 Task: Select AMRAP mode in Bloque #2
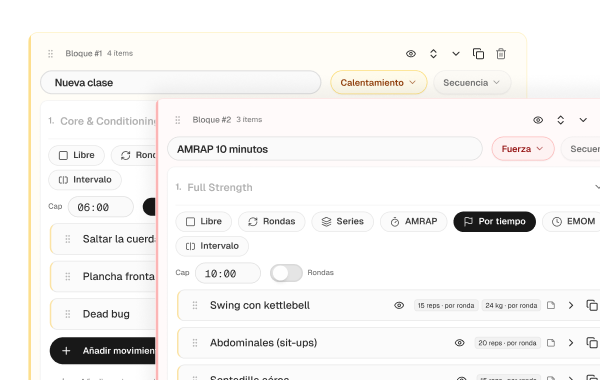[414, 222]
